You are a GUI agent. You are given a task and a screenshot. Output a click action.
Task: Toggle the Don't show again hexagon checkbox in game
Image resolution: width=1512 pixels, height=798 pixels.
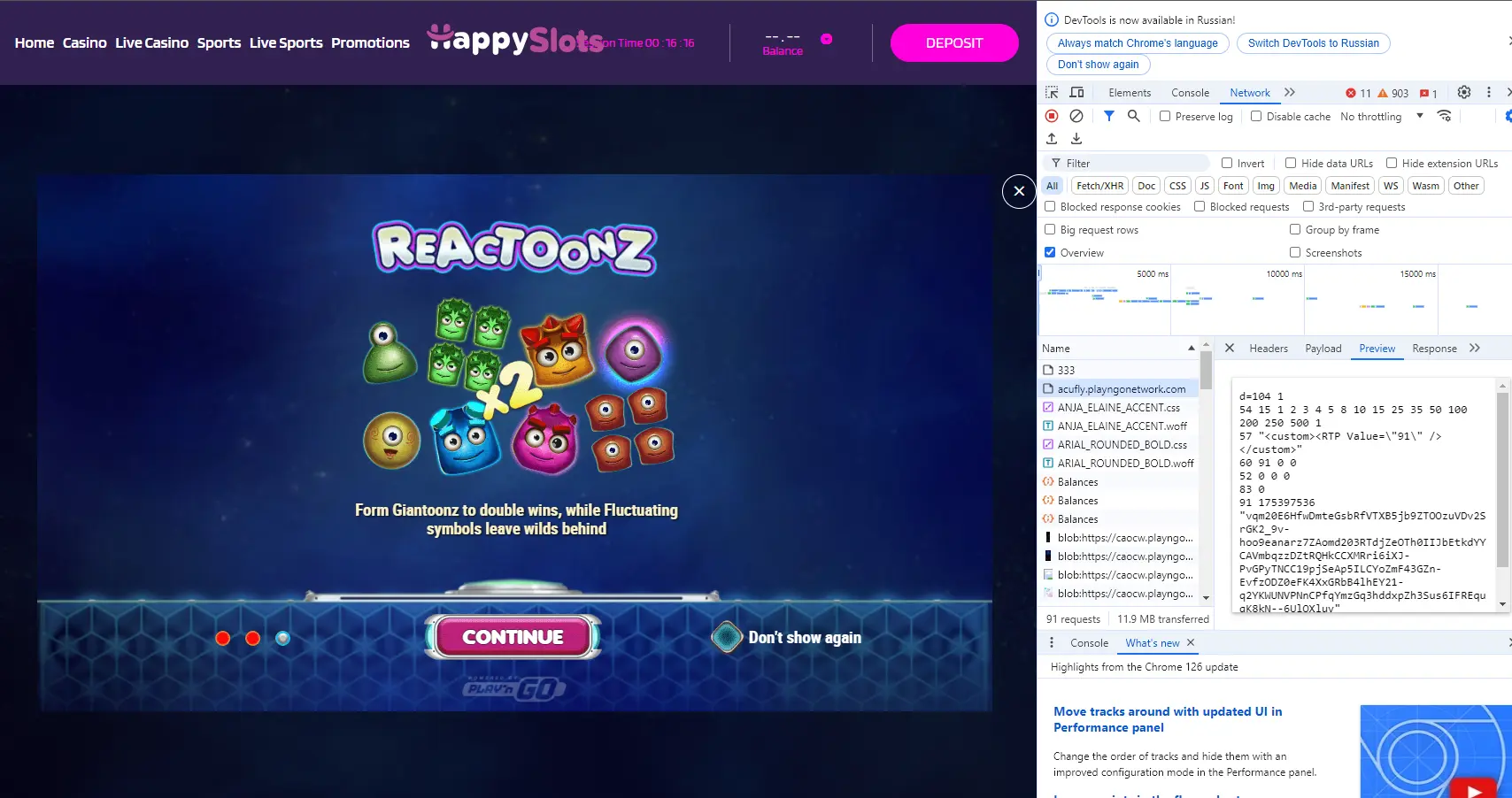727,637
